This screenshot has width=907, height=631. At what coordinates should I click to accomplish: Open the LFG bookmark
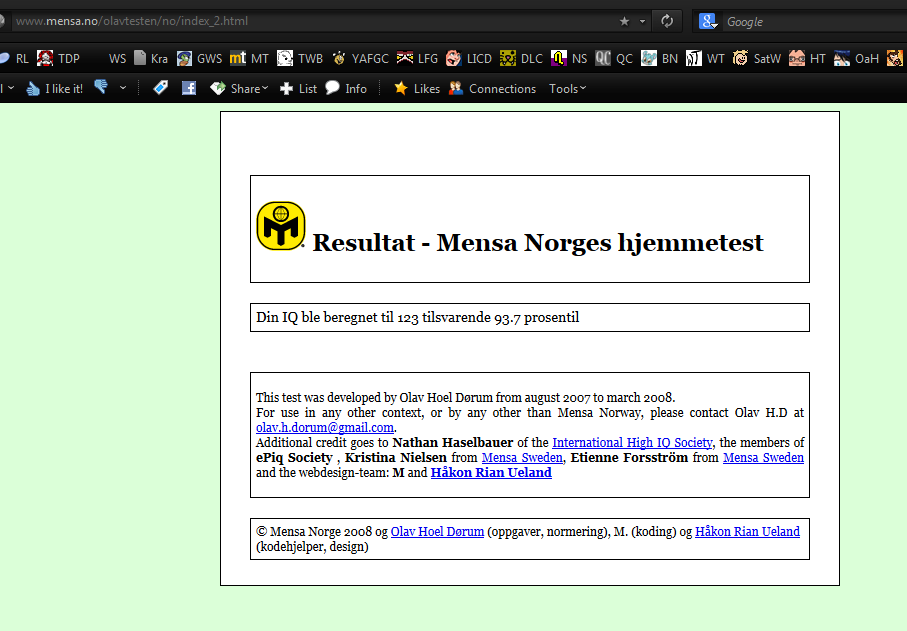417,58
